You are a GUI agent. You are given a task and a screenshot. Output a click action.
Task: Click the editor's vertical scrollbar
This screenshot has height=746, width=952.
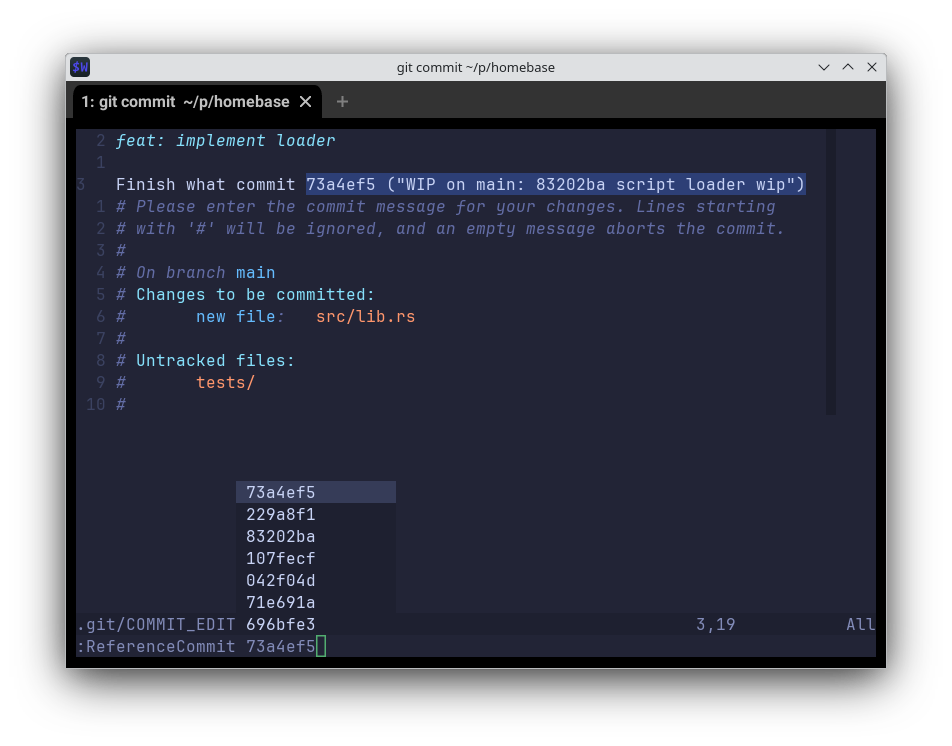click(x=831, y=272)
